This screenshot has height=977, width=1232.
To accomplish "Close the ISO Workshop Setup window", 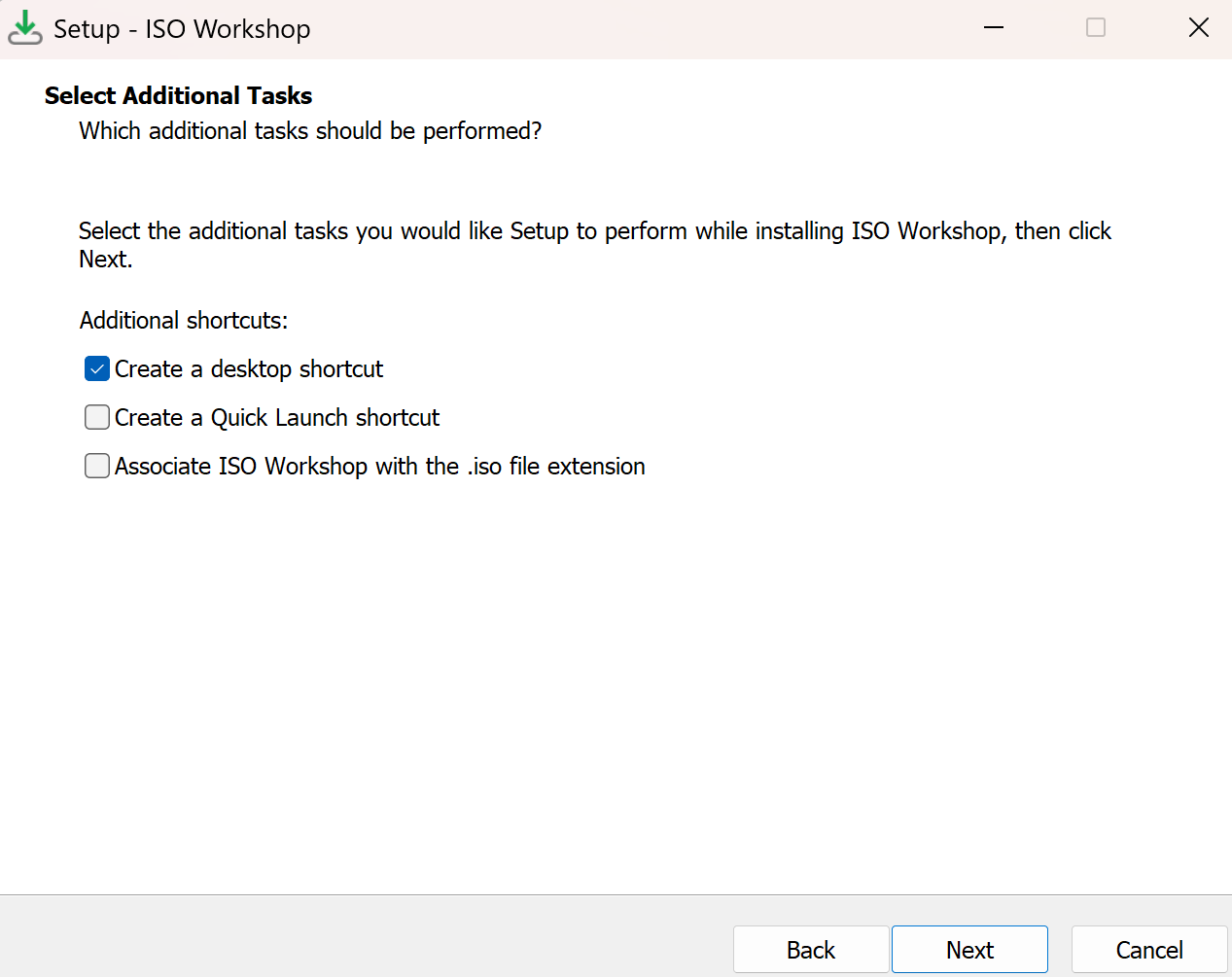I will [1199, 27].
